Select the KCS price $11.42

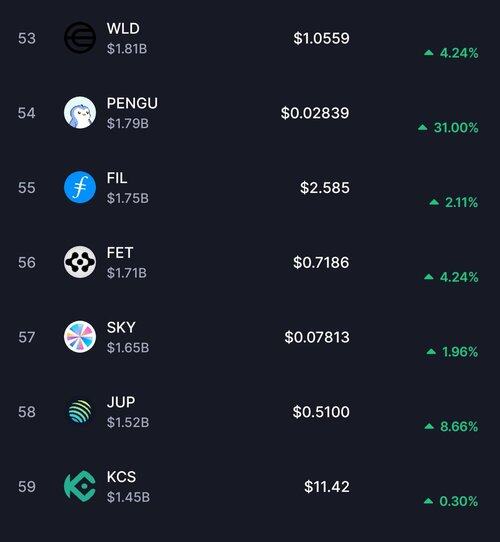tap(327, 486)
